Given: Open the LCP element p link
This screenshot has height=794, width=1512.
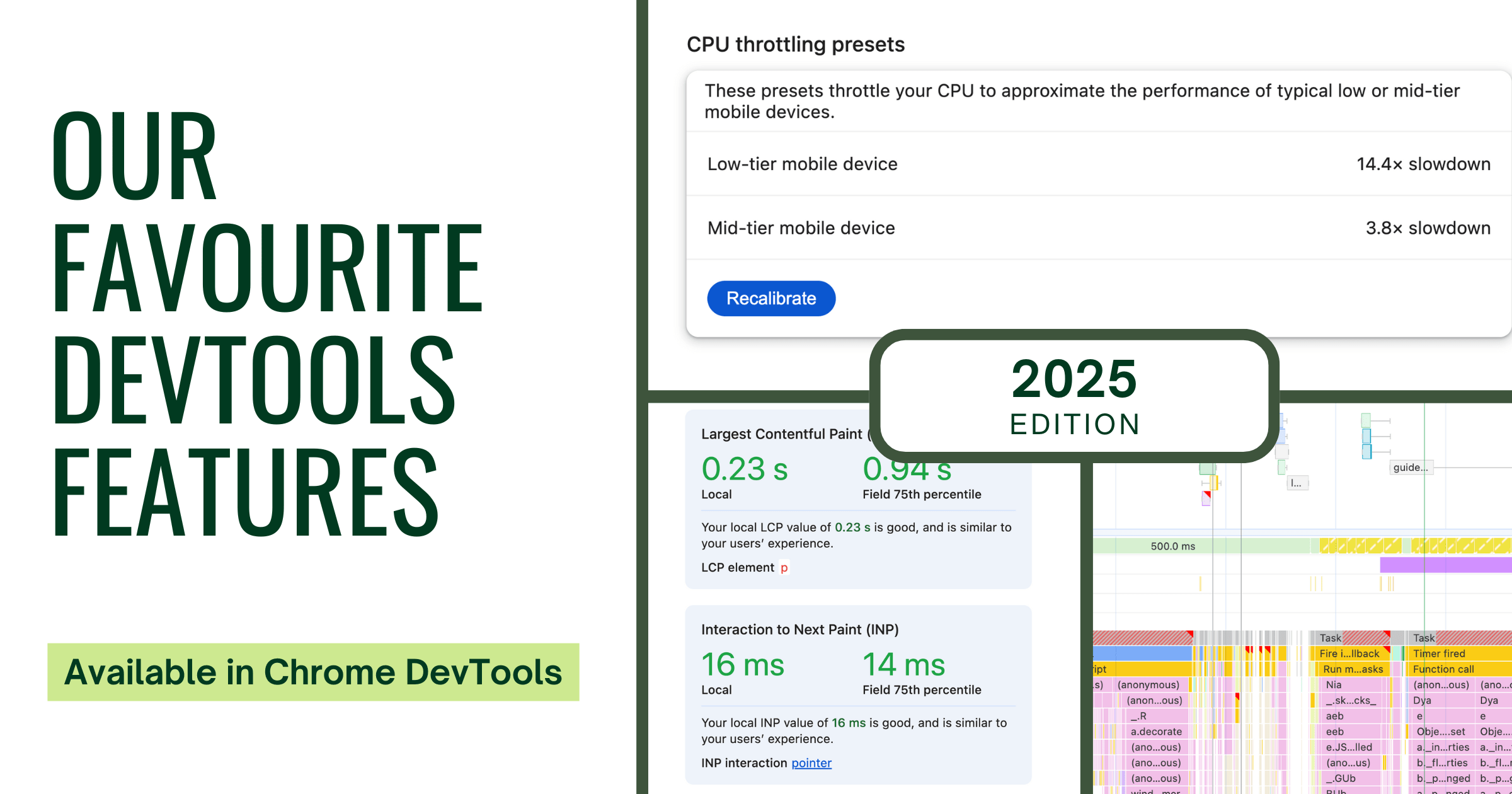Looking at the screenshot, I should pos(784,568).
